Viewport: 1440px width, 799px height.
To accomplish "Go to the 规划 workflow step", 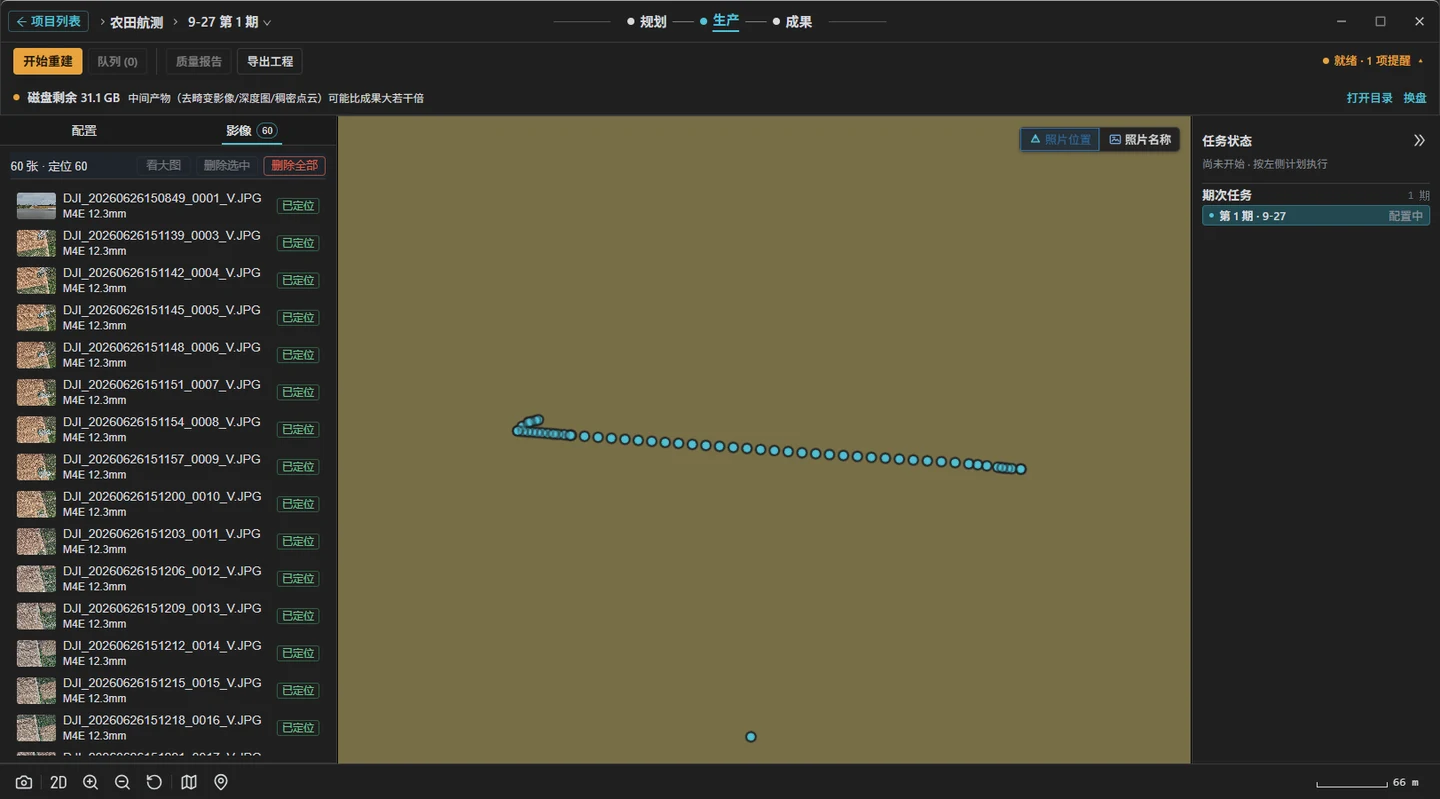I will point(646,22).
